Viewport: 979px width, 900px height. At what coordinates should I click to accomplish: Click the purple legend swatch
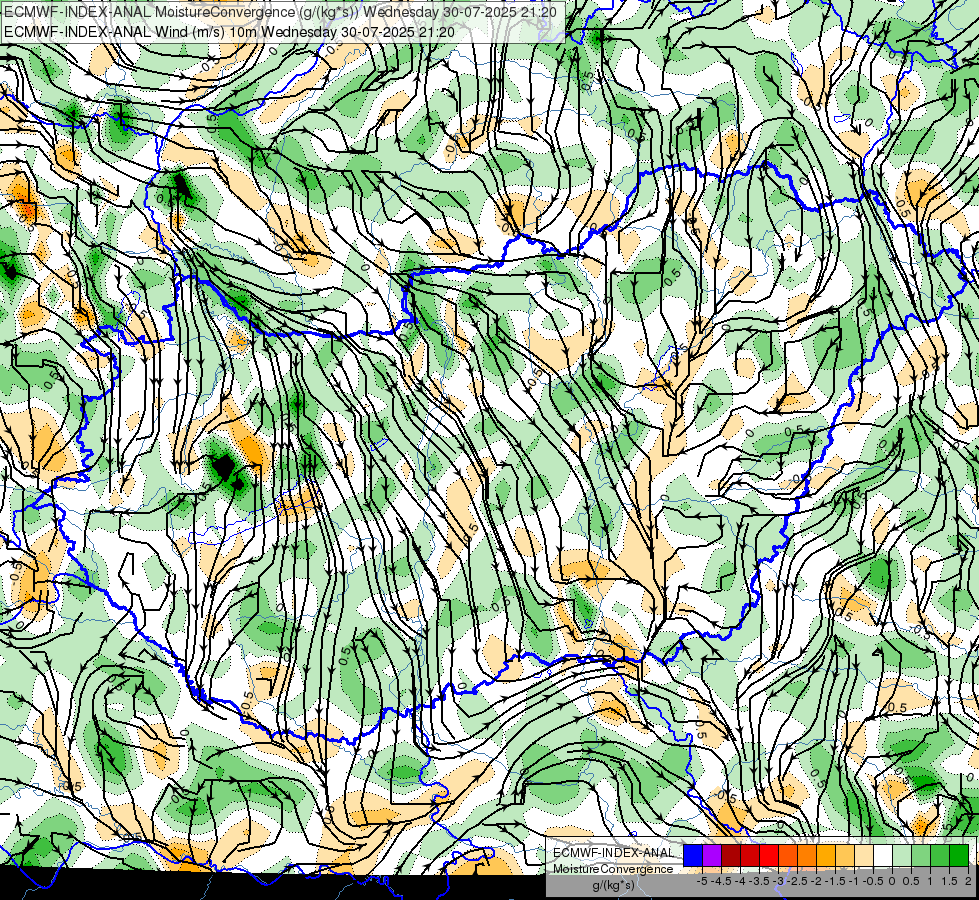(712, 856)
